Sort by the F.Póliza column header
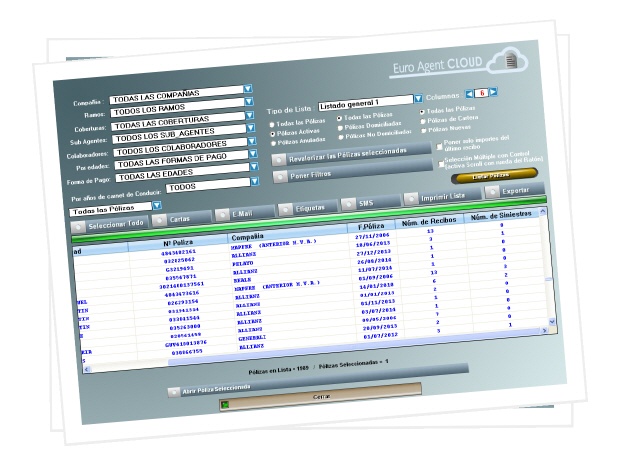 (x=371, y=226)
